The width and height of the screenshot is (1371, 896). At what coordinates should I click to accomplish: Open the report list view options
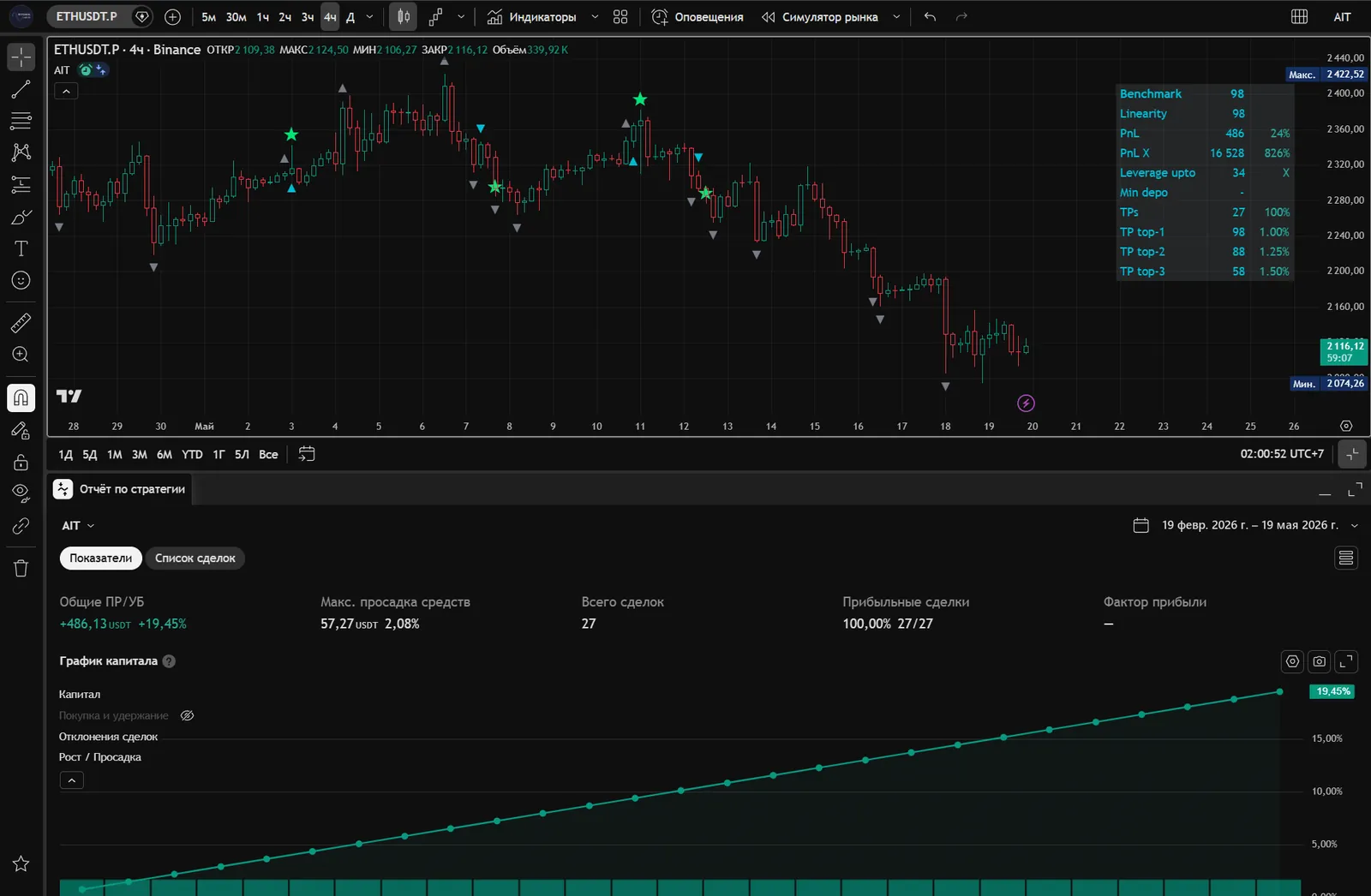(1346, 559)
